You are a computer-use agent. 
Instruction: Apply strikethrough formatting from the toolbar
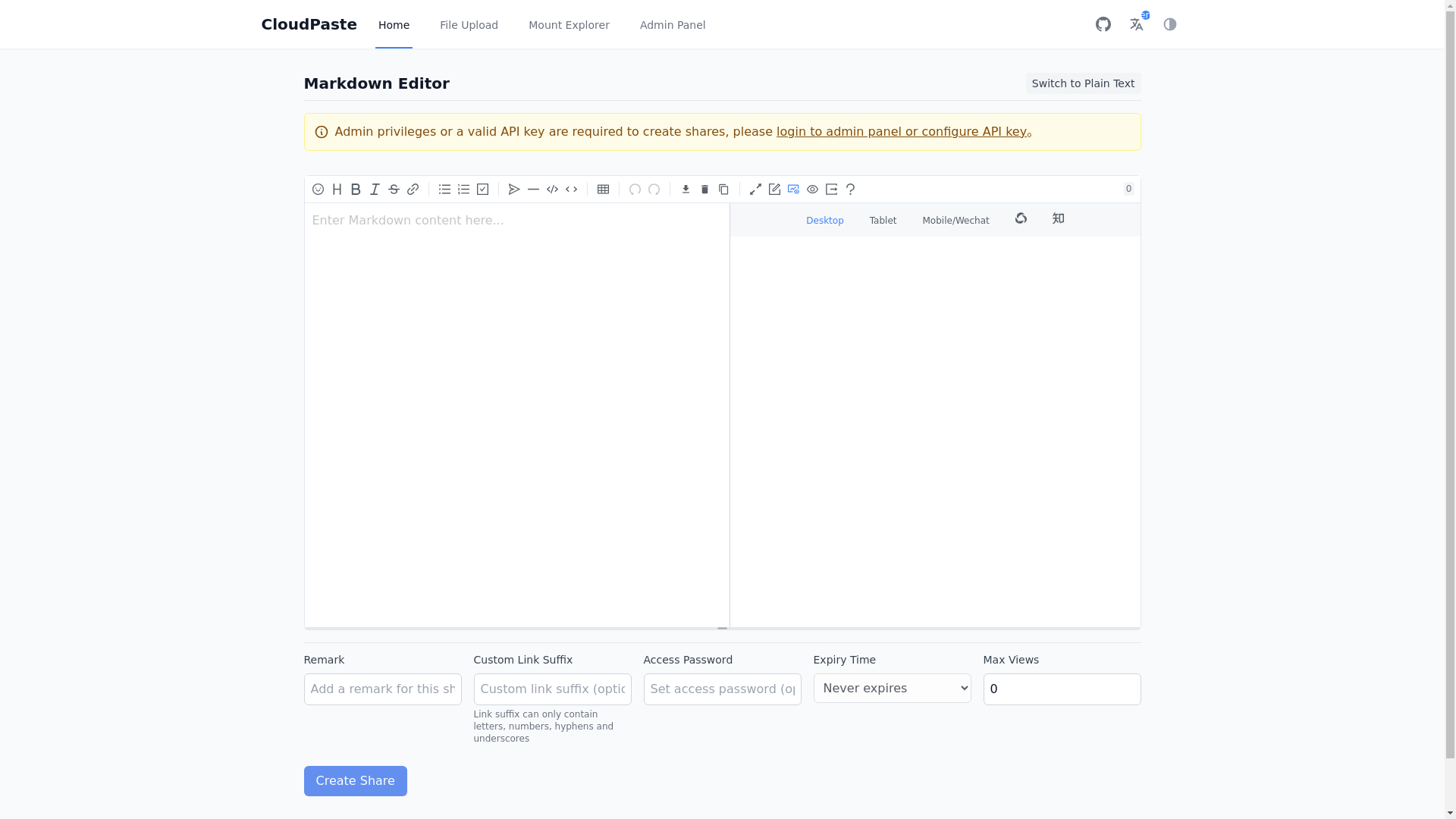[394, 190]
